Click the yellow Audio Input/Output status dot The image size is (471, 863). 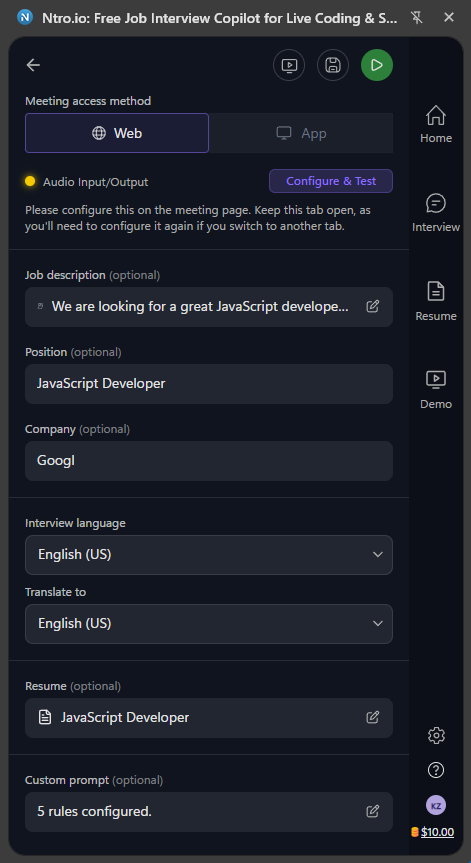click(30, 181)
